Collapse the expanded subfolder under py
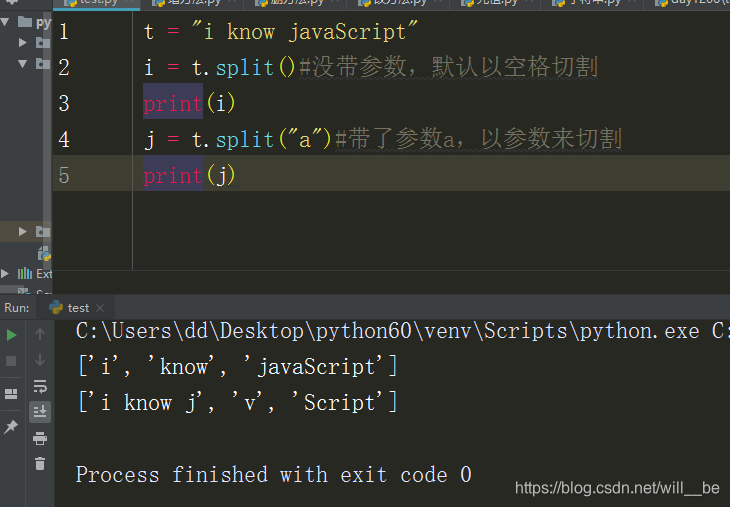The width and height of the screenshot is (730, 507). (22, 63)
